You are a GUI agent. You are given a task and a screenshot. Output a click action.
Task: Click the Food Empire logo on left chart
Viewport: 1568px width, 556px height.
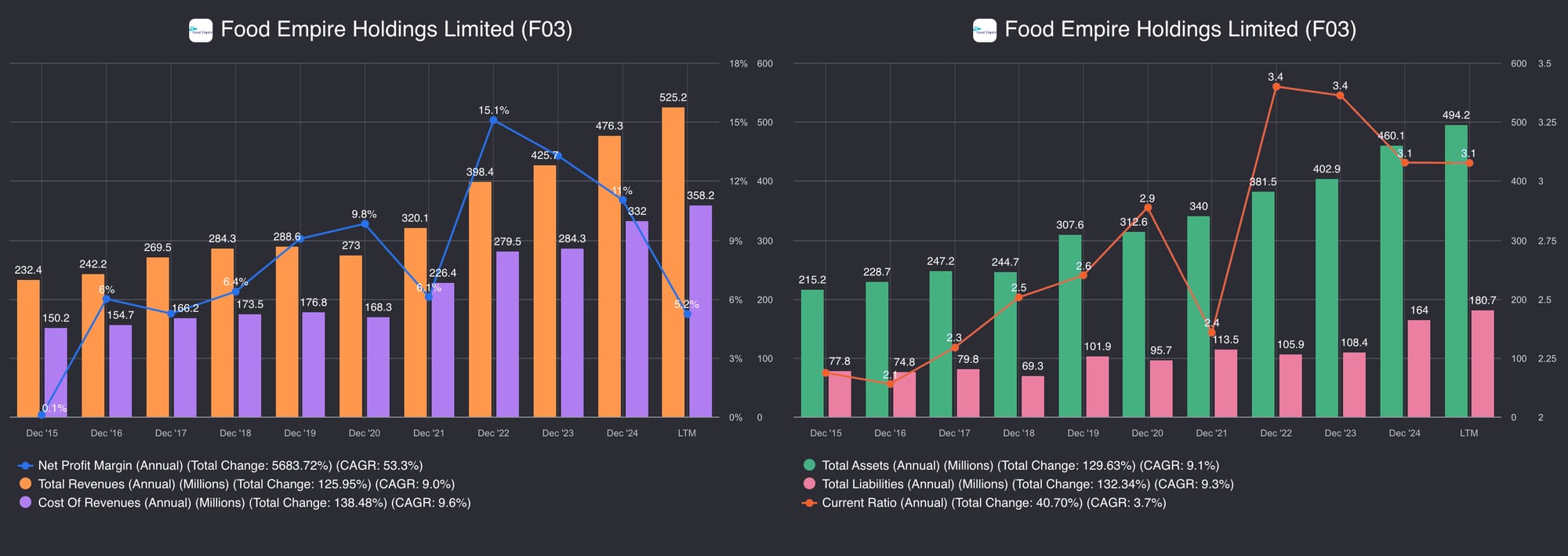(x=201, y=31)
